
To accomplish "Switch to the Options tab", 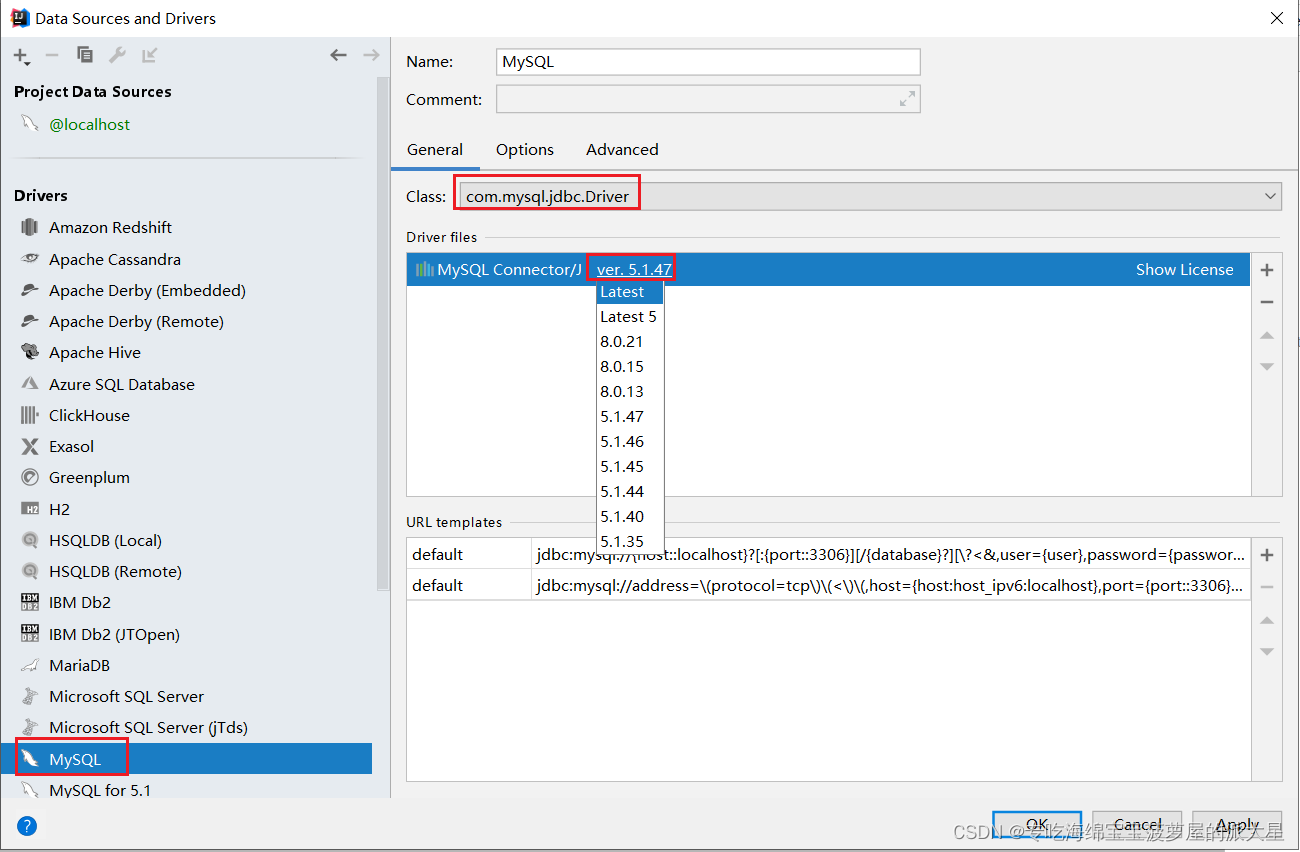I will (525, 149).
